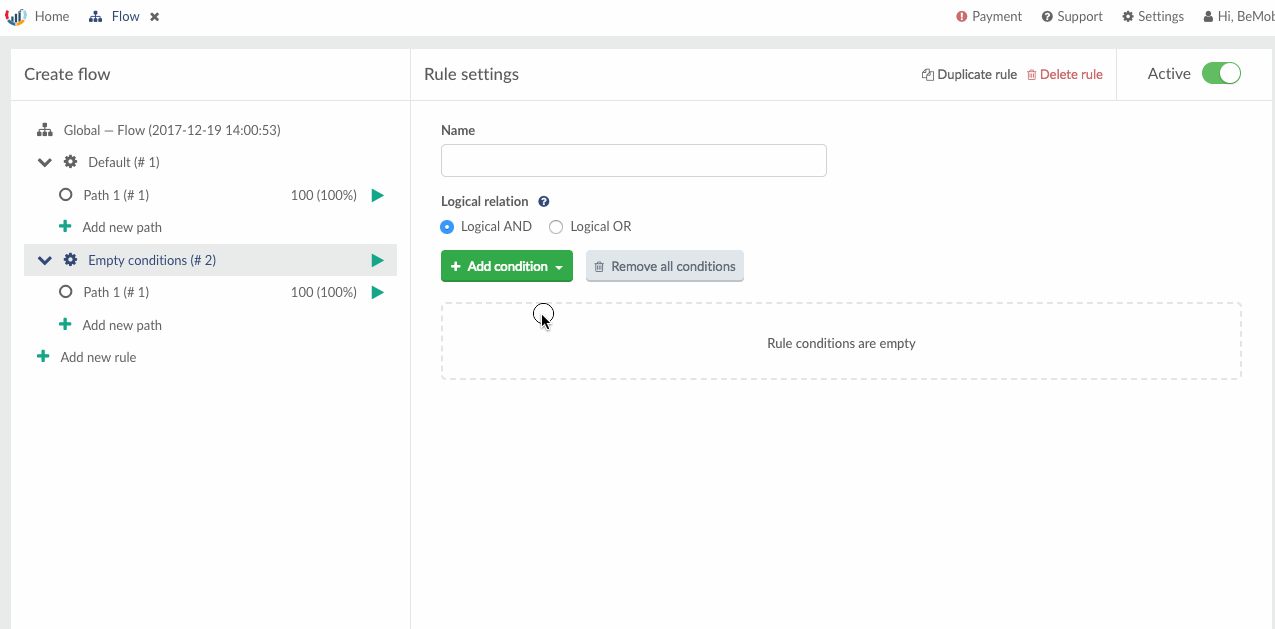This screenshot has width=1275, height=629.
Task: Click the Duplicate rule copy icon
Action: point(928,74)
